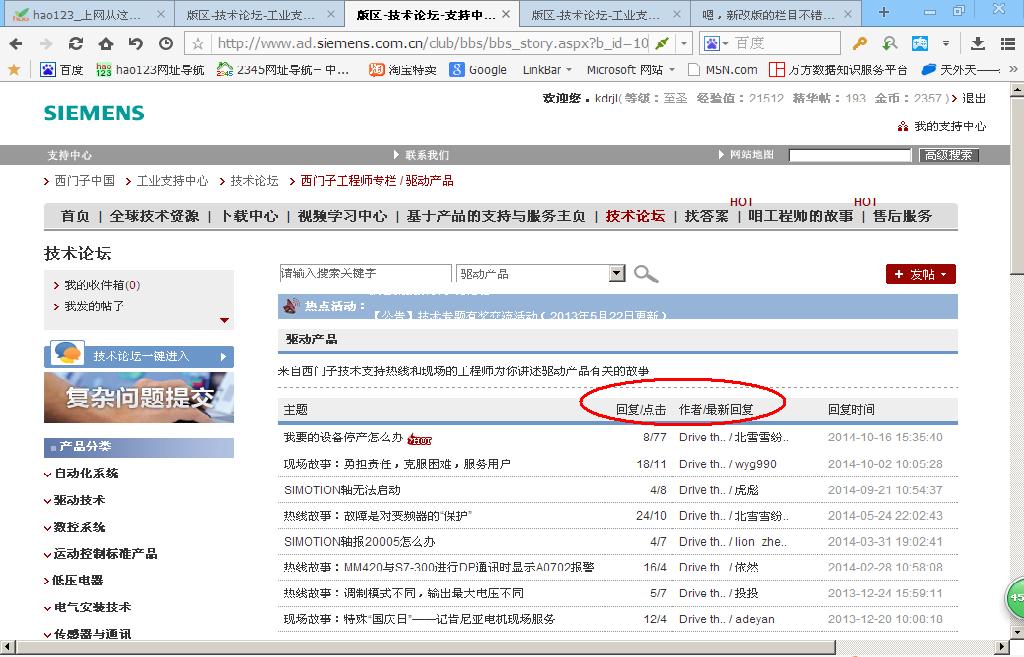Open browsing history clock icon

pyautogui.click(x=166, y=44)
